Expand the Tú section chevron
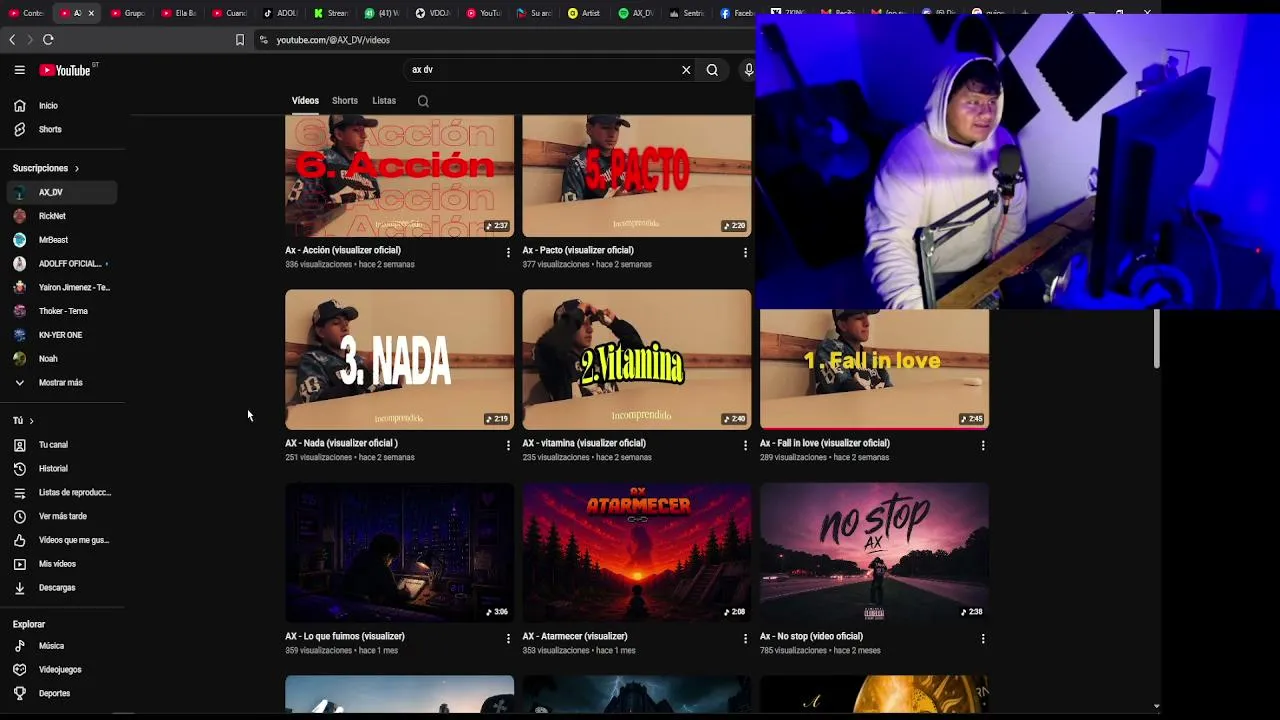This screenshot has width=1280, height=720. coord(31,421)
